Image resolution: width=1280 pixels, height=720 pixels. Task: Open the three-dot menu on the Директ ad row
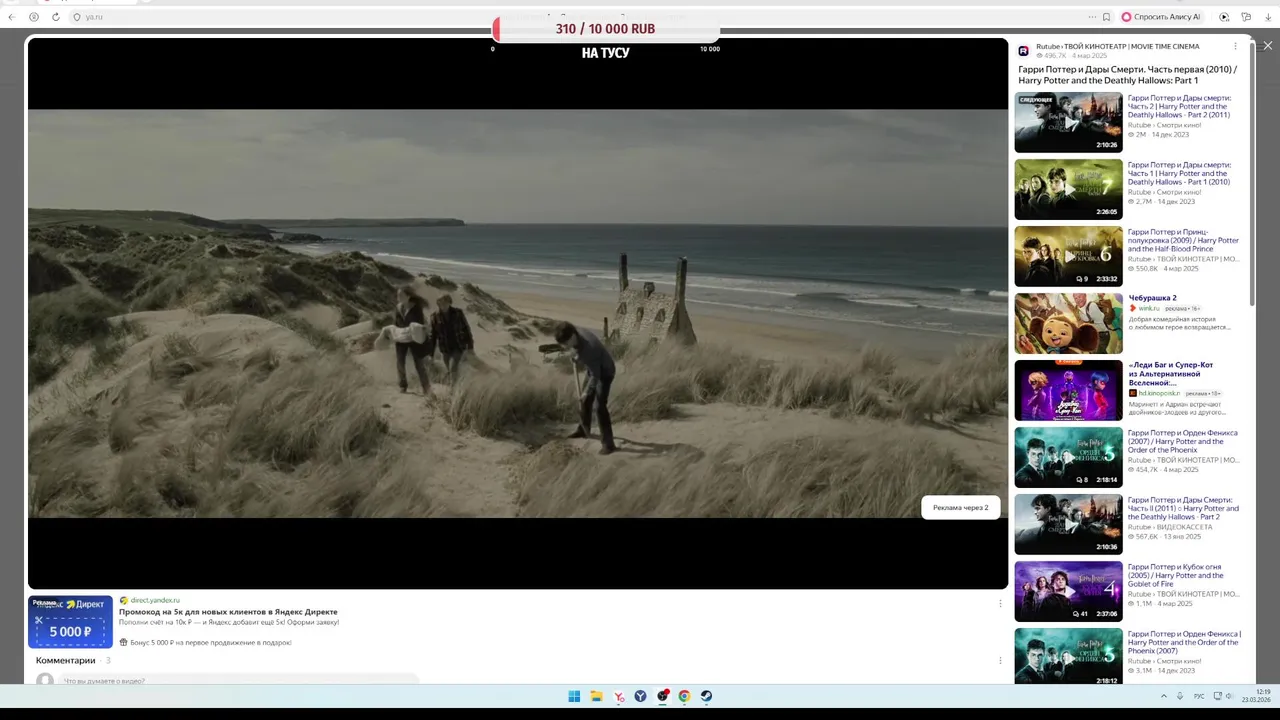1000,603
